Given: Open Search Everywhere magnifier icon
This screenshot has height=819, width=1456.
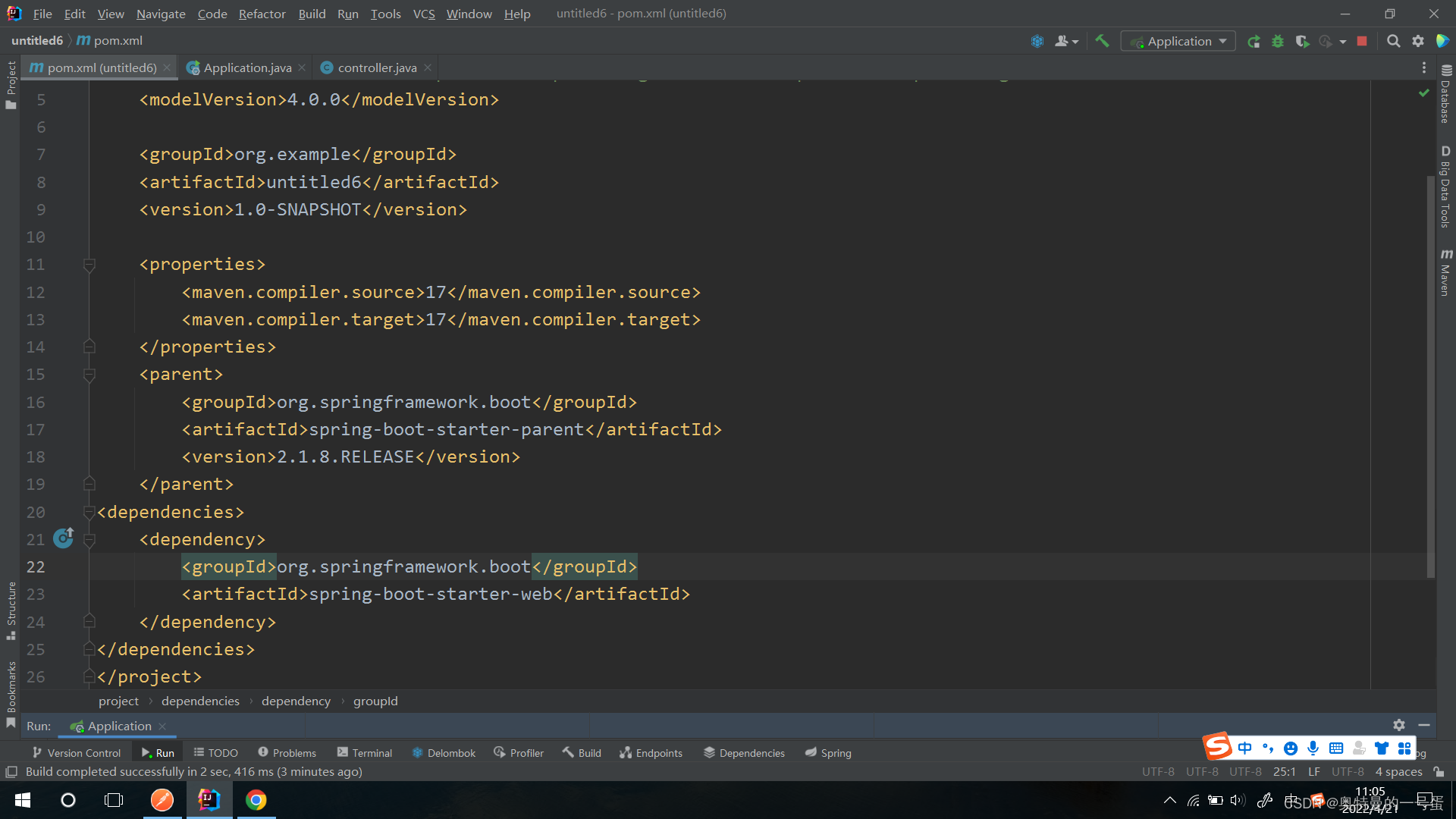Looking at the screenshot, I should (x=1393, y=41).
